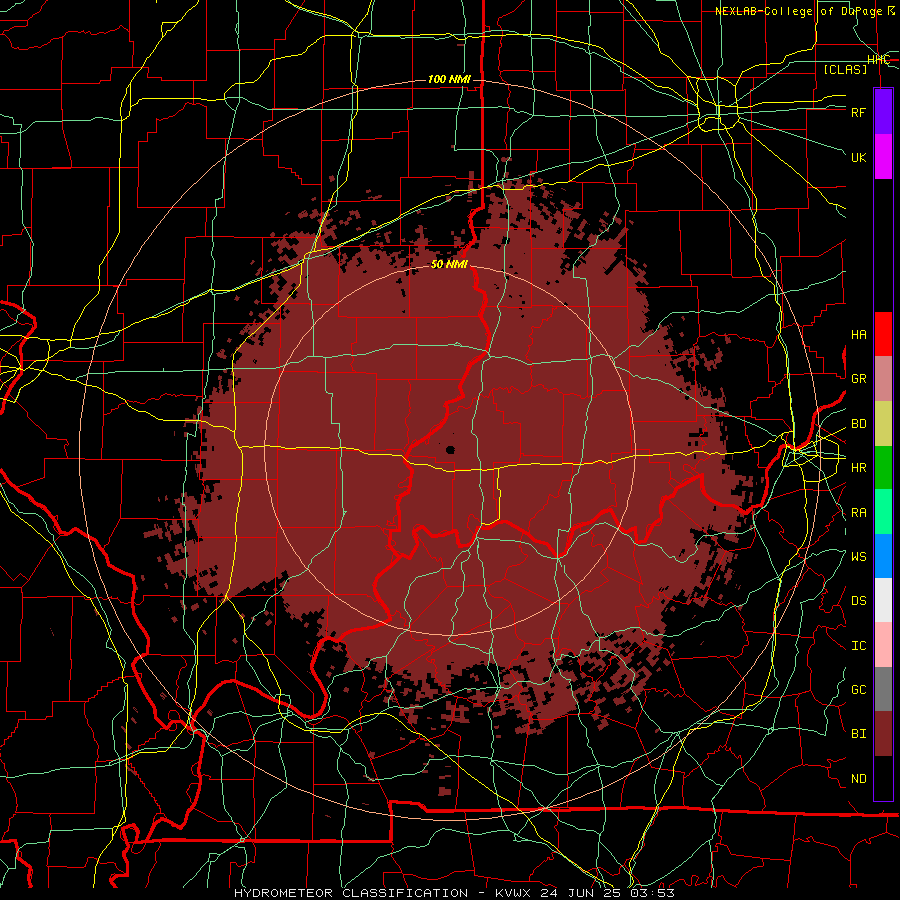Select the IC light-pink legend swatch

(883, 645)
